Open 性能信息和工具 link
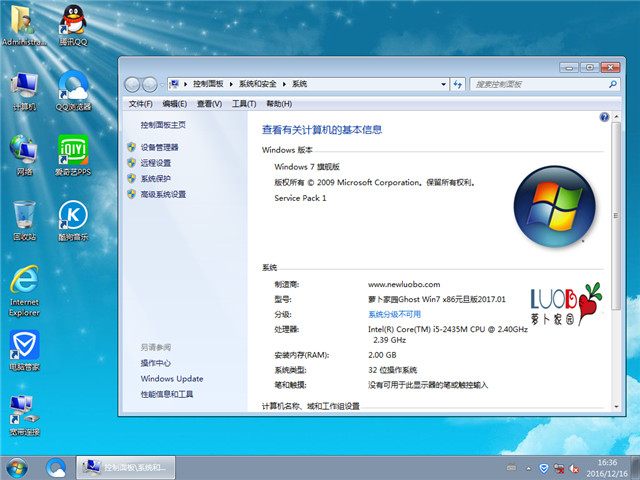This screenshot has width=640, height=480. click(167, 394)
